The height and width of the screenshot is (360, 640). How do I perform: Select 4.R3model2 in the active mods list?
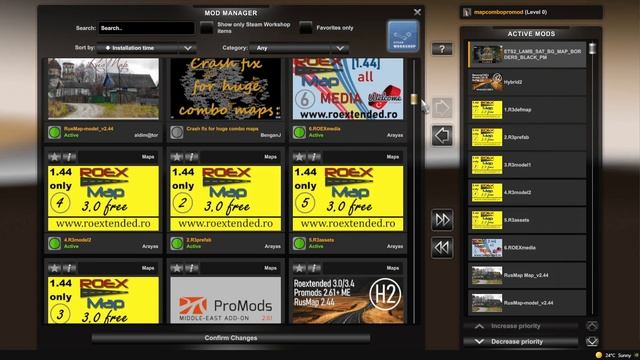coord(527,192)
